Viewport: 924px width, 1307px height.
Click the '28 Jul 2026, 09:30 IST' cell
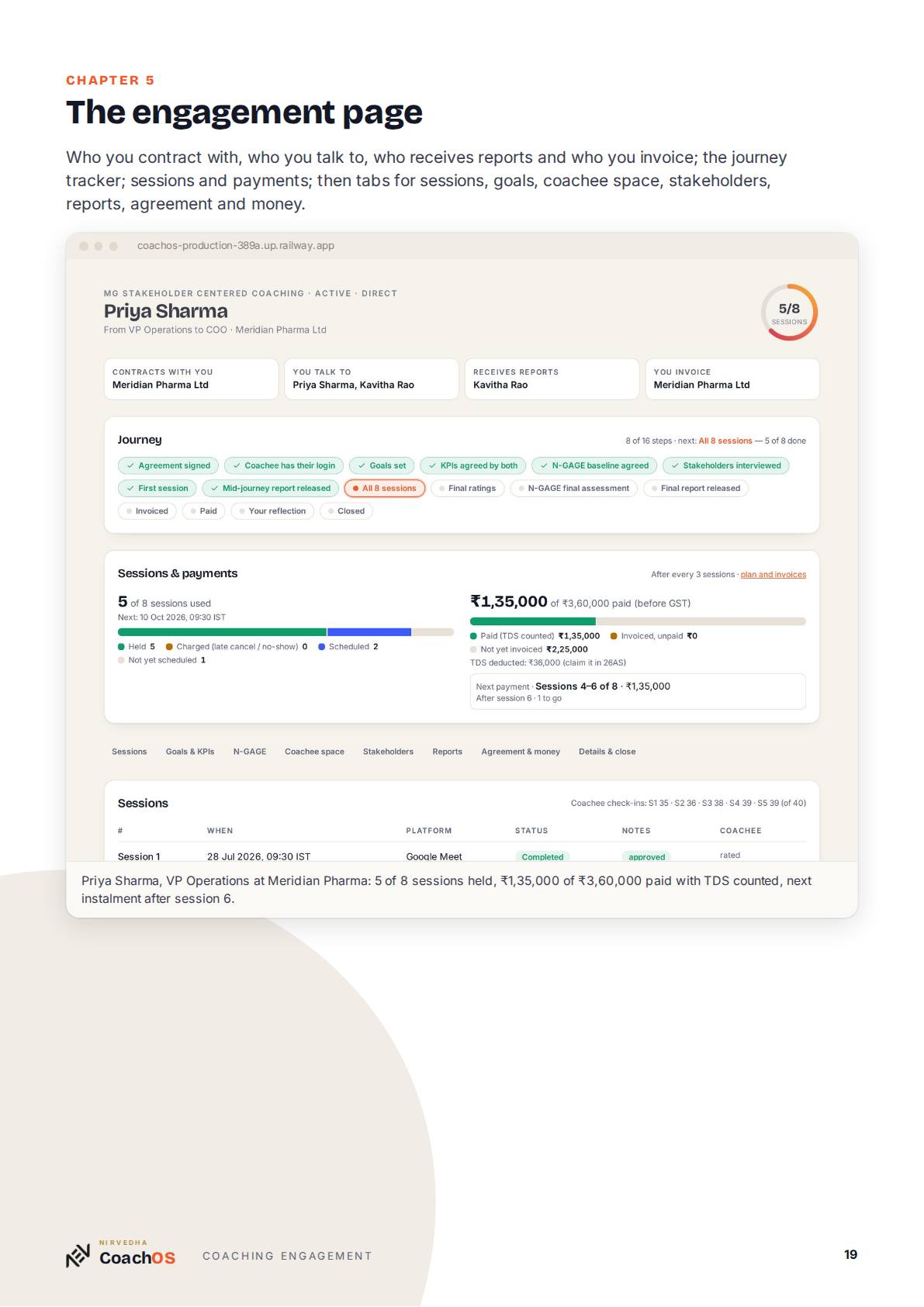coord(258,856)
